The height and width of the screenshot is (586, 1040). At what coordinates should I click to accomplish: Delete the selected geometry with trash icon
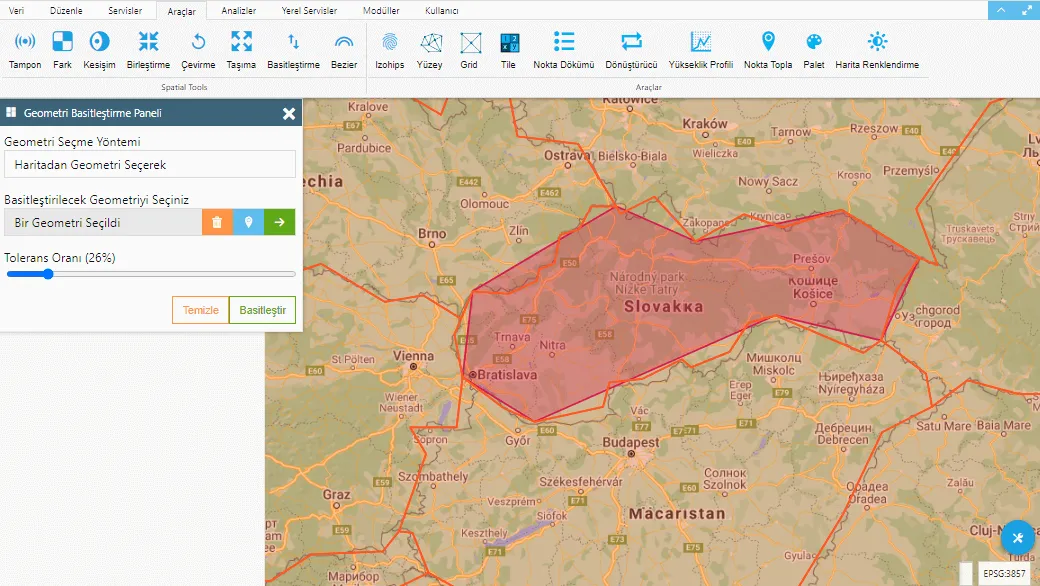pyautogui.click(x=217, y=223)
